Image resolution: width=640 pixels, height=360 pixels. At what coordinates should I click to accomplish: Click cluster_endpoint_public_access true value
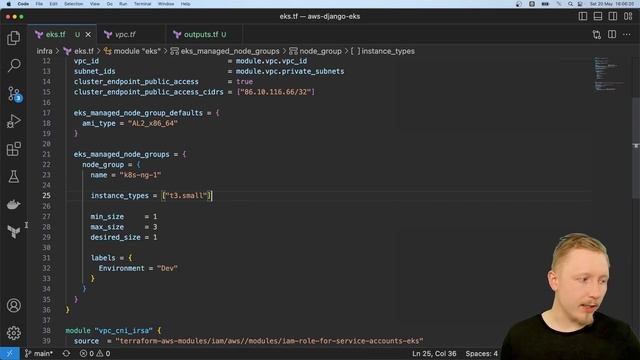244,82
